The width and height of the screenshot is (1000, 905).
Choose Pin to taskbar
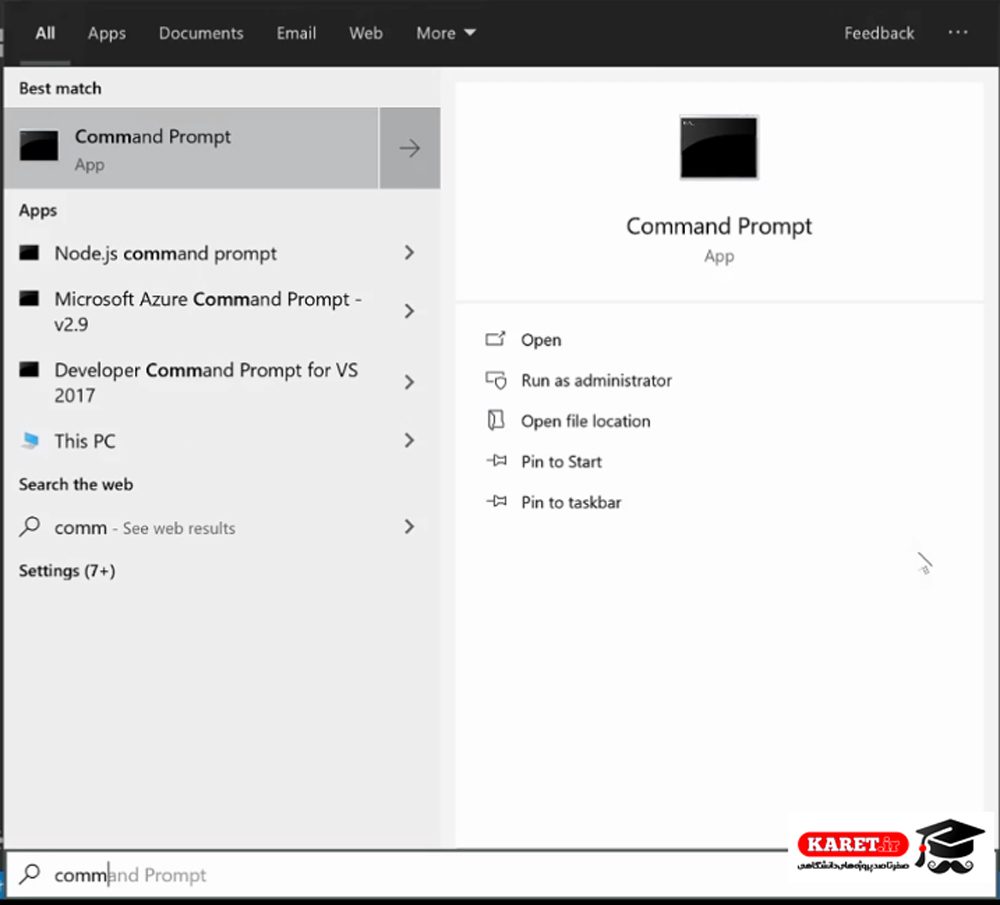click(x=571, y=502)
